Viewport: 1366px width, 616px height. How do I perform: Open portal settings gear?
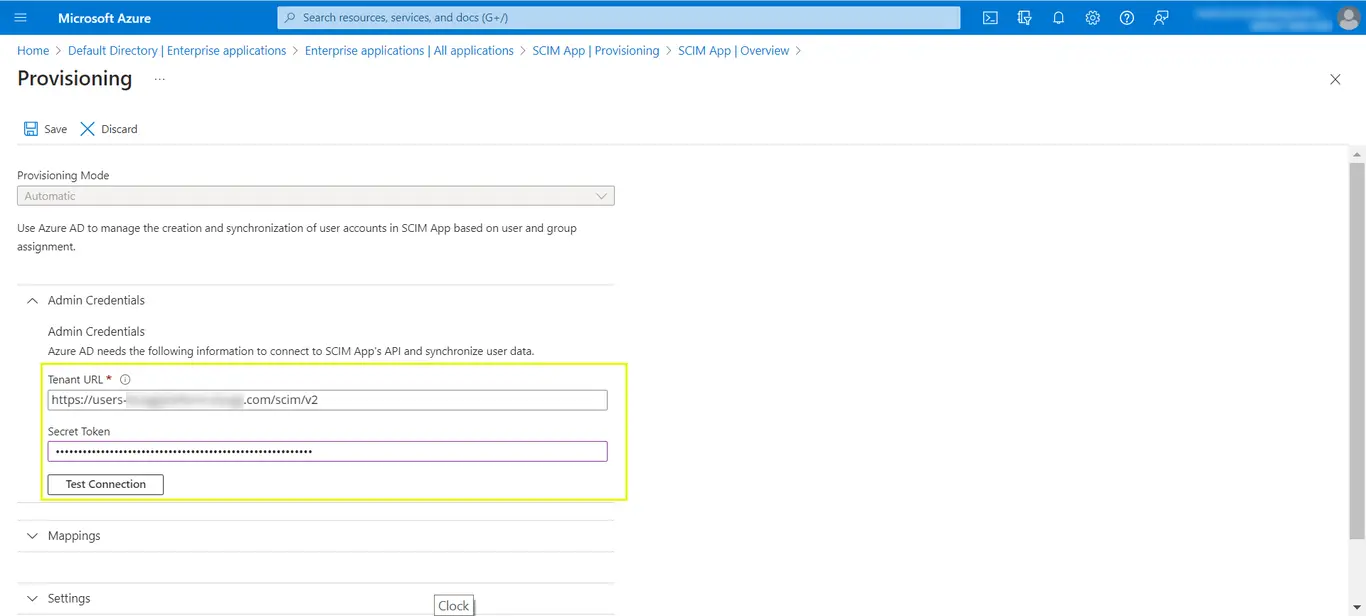click(1092, 18)
